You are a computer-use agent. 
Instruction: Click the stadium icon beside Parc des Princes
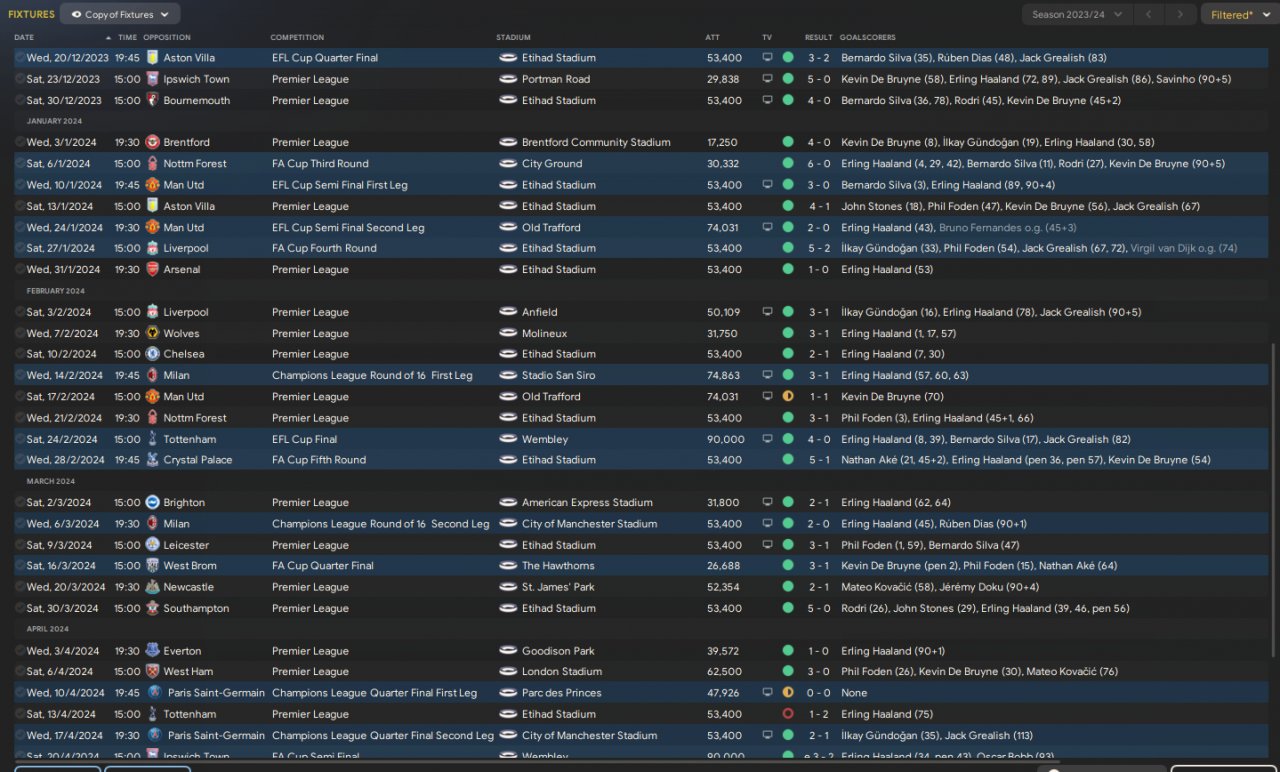click(x=508, y=693)
